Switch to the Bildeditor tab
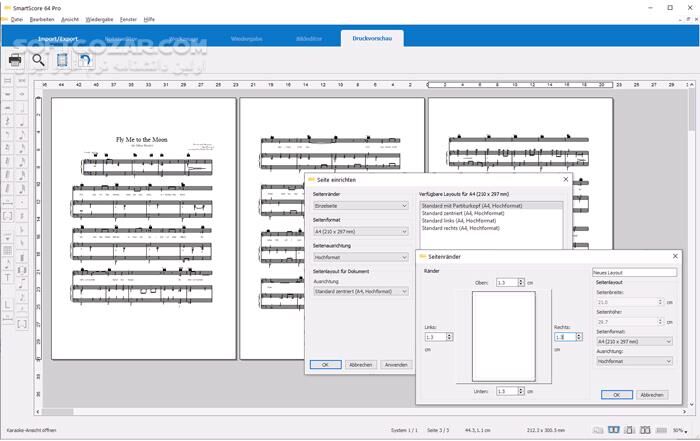 click(309, 39)
